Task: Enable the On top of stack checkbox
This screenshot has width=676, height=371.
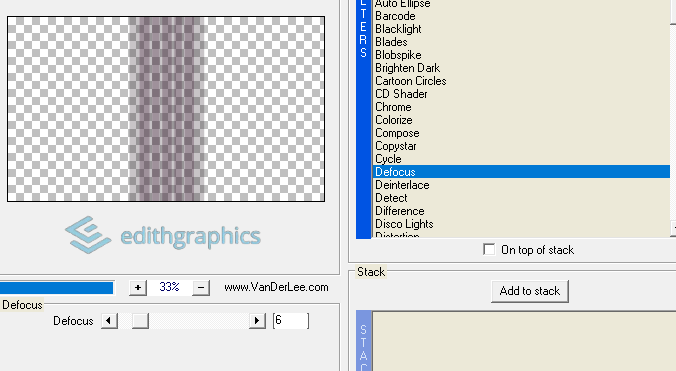Action: [x=489, y=249]
